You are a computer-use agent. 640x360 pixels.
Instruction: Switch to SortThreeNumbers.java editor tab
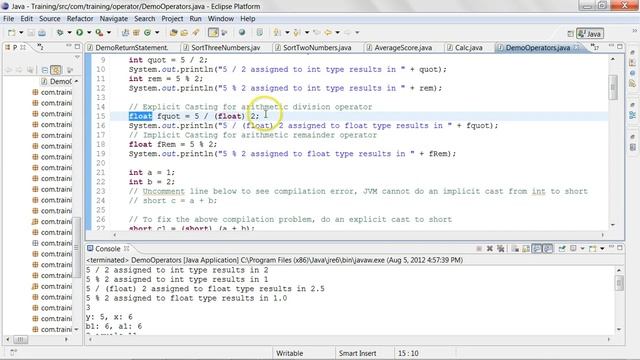[225, 48]
